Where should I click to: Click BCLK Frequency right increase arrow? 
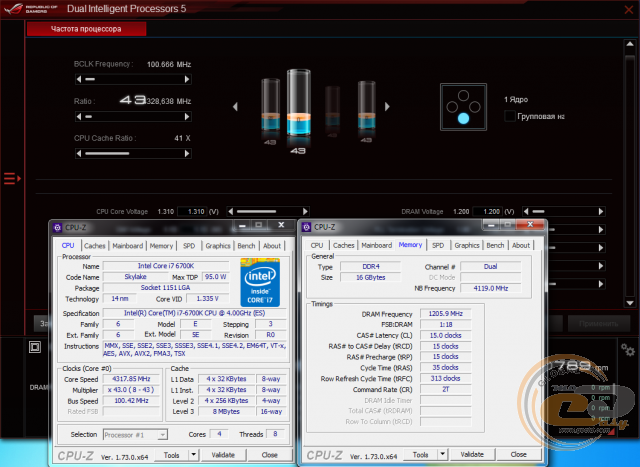click(x=187, y=79)
